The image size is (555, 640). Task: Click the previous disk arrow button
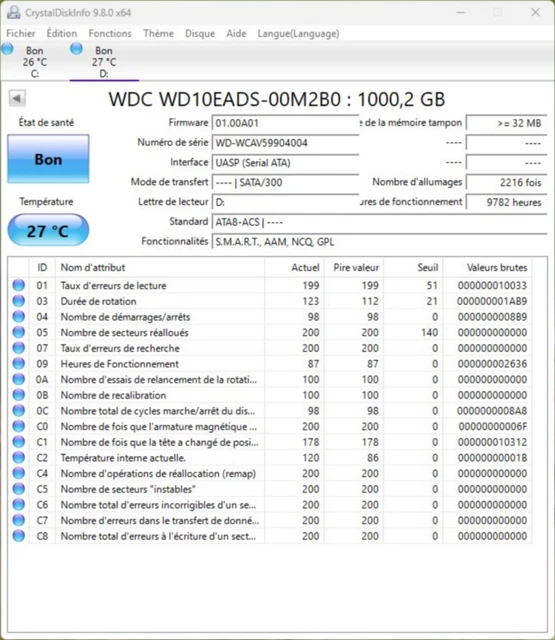(17, 98)
